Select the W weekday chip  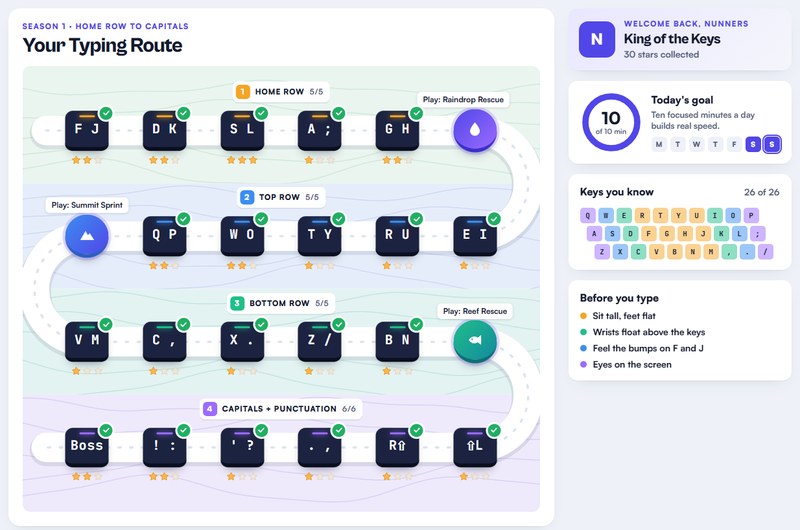[x=696, y=144]
